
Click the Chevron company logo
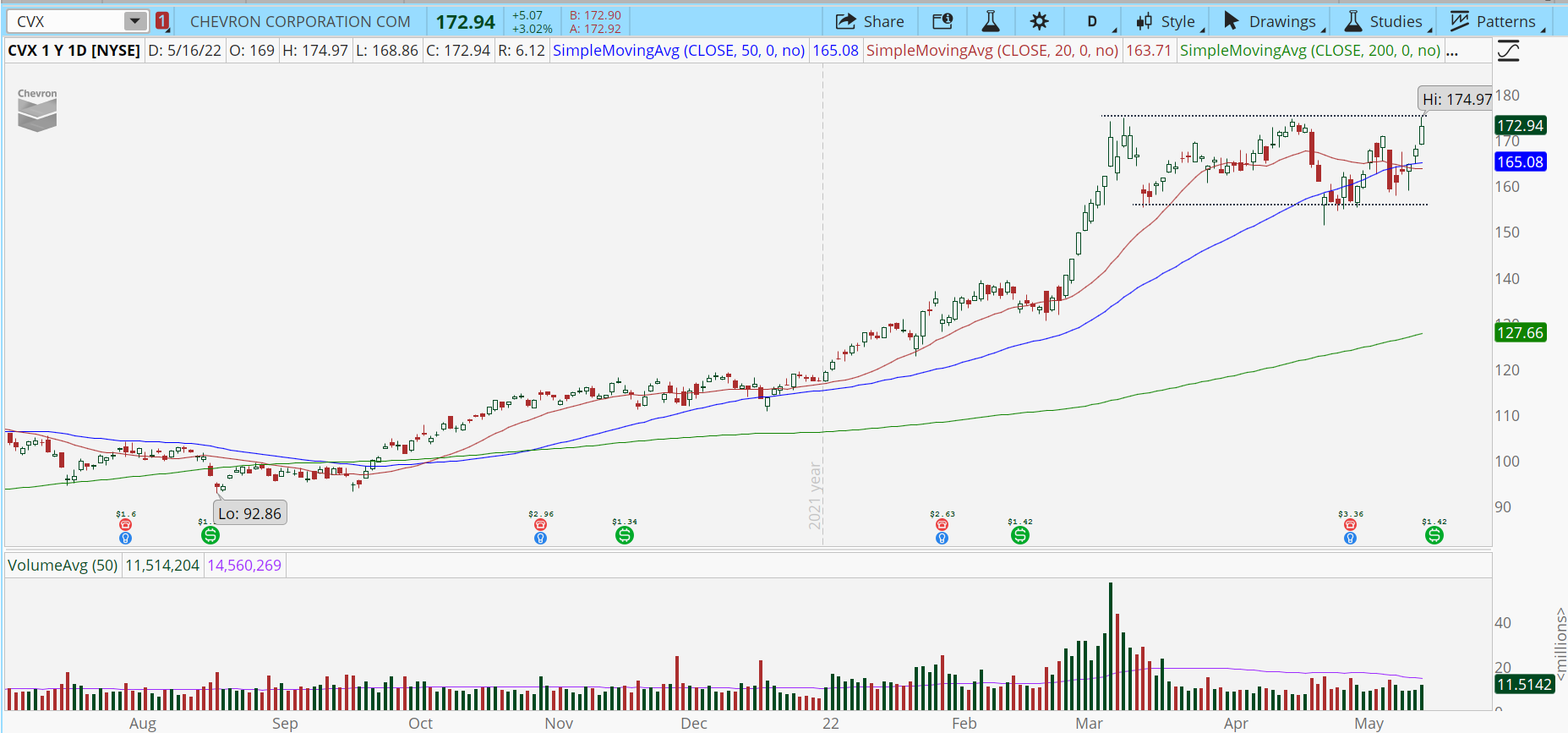[x=37, y=110]
